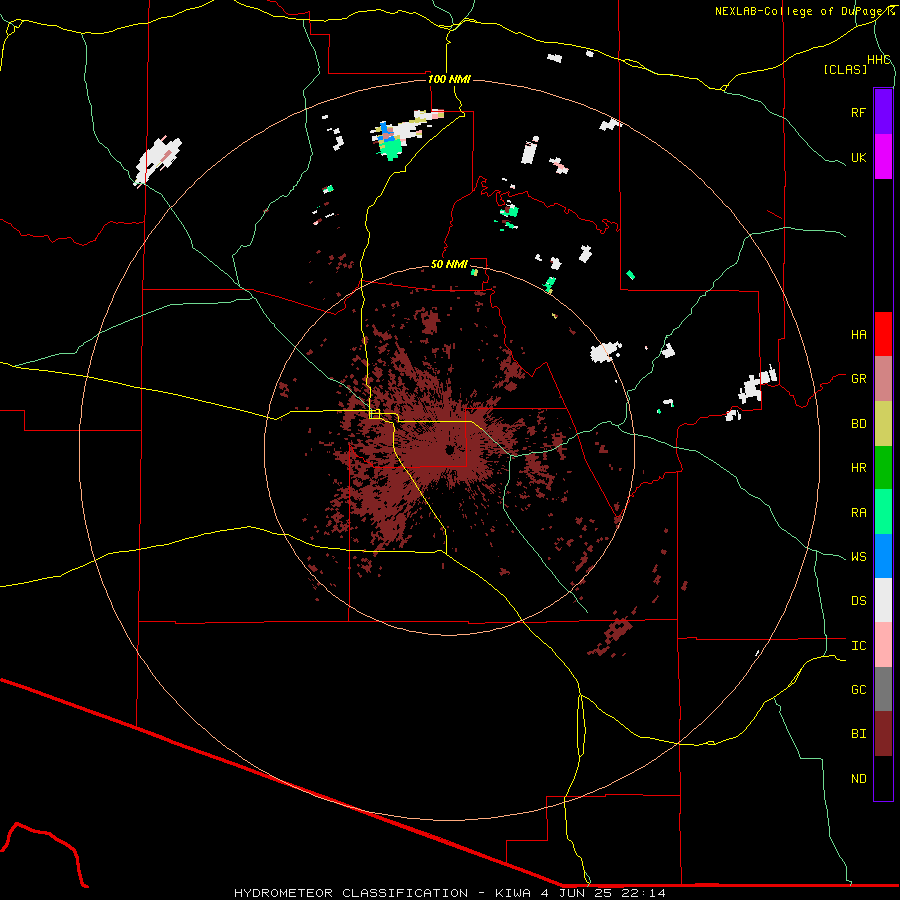Click the BD big drops swatch
The width and height of the screenshot is (900, 900).
coord(883,424)
